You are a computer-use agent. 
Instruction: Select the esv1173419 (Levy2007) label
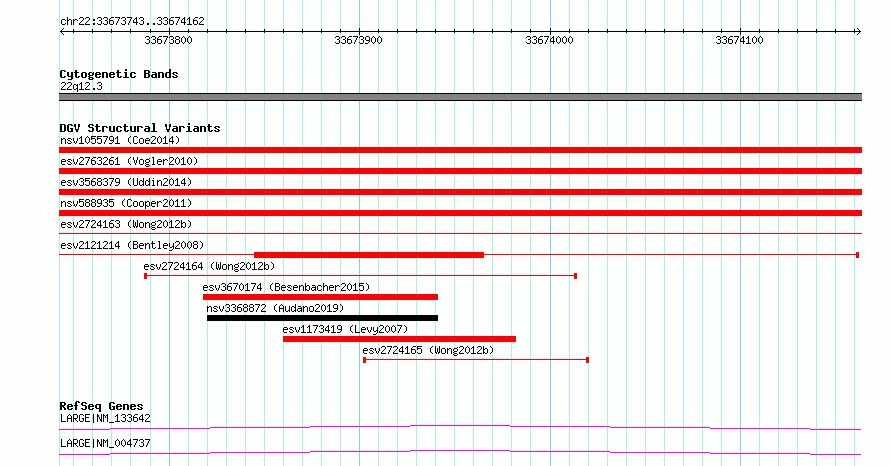(345, 329)
